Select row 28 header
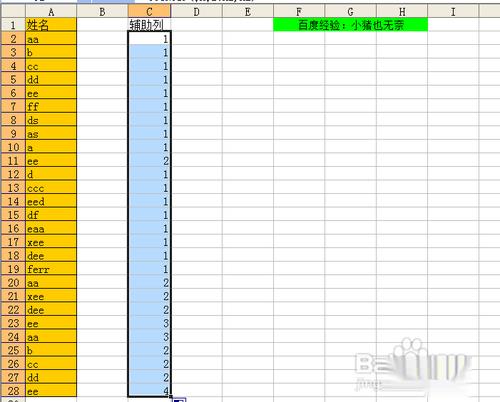Screen dimensions: 500x402 [13, 391]
